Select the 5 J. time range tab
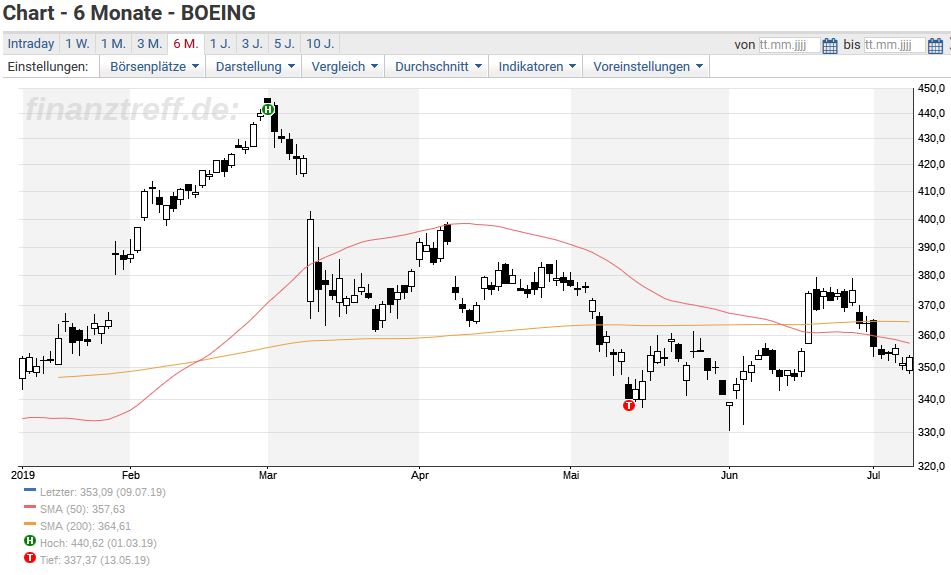The height and width of the screenshot is (575, 951). point(284,44)
